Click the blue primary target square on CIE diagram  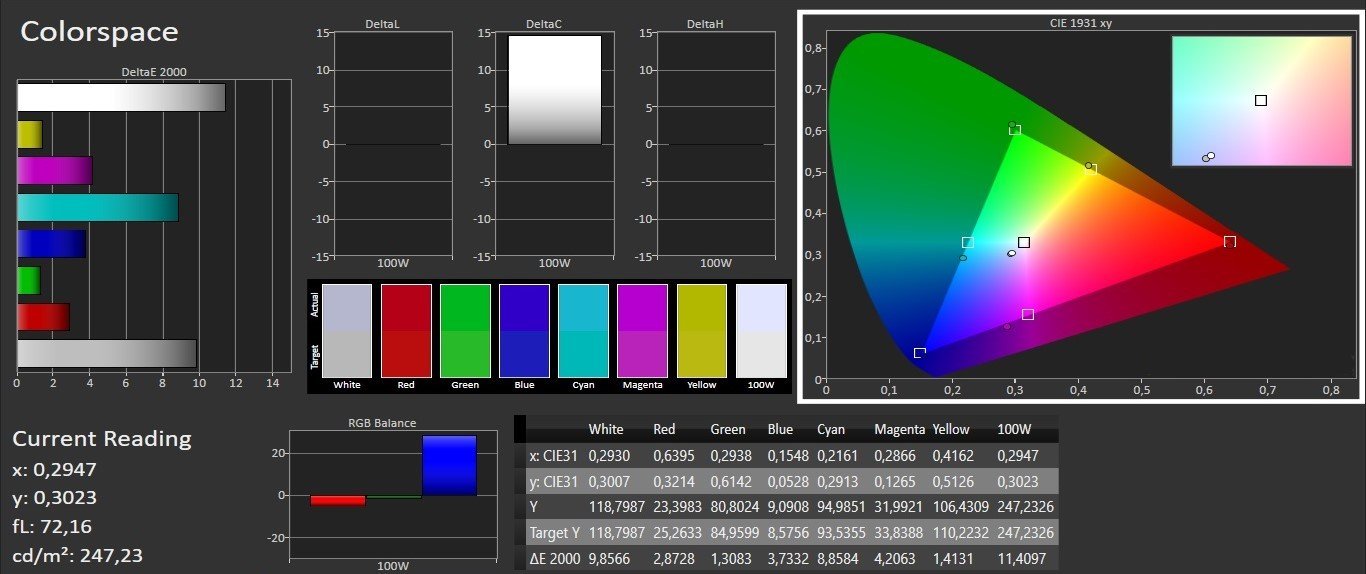920,353
